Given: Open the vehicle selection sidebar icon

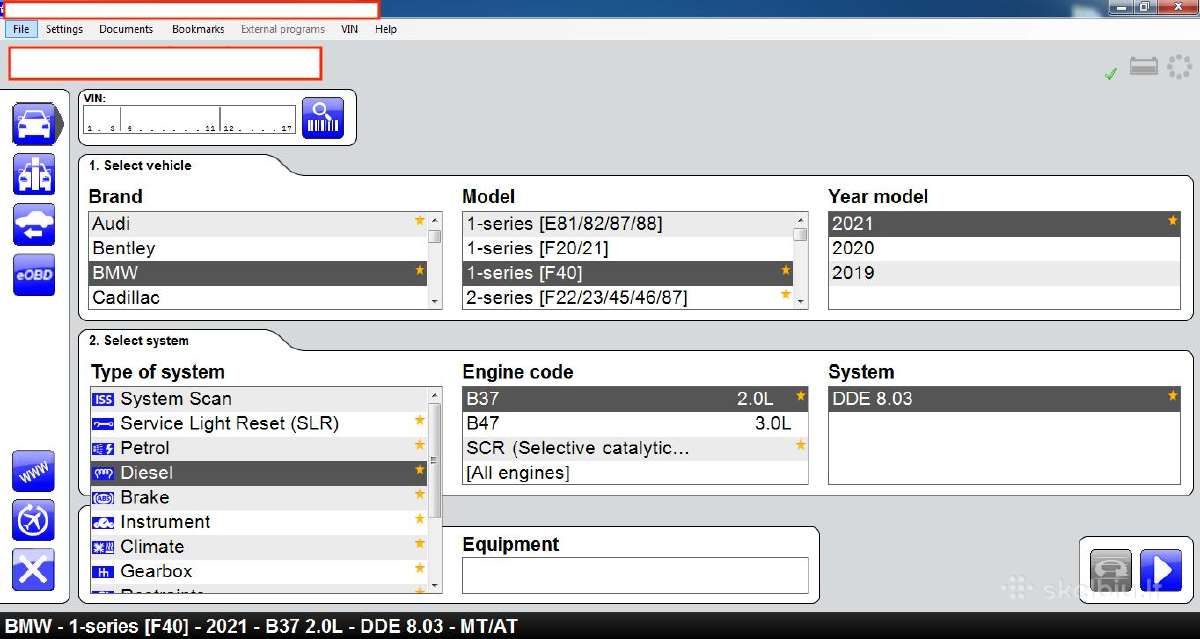Looking at the screenshot, I should [x=34, y=123].
